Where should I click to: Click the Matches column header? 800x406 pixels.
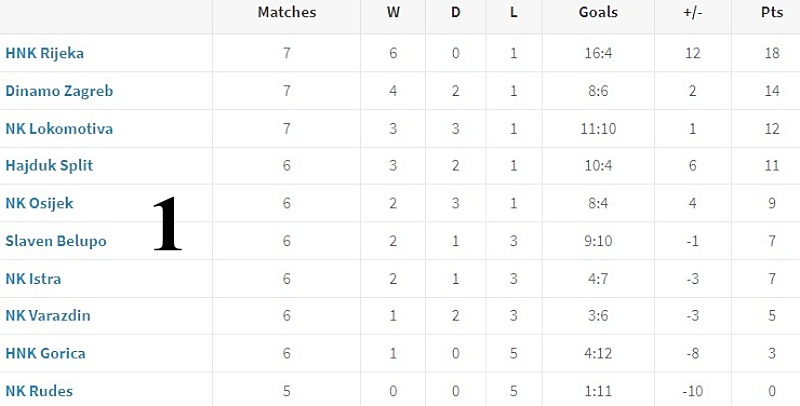coord(287,12)
